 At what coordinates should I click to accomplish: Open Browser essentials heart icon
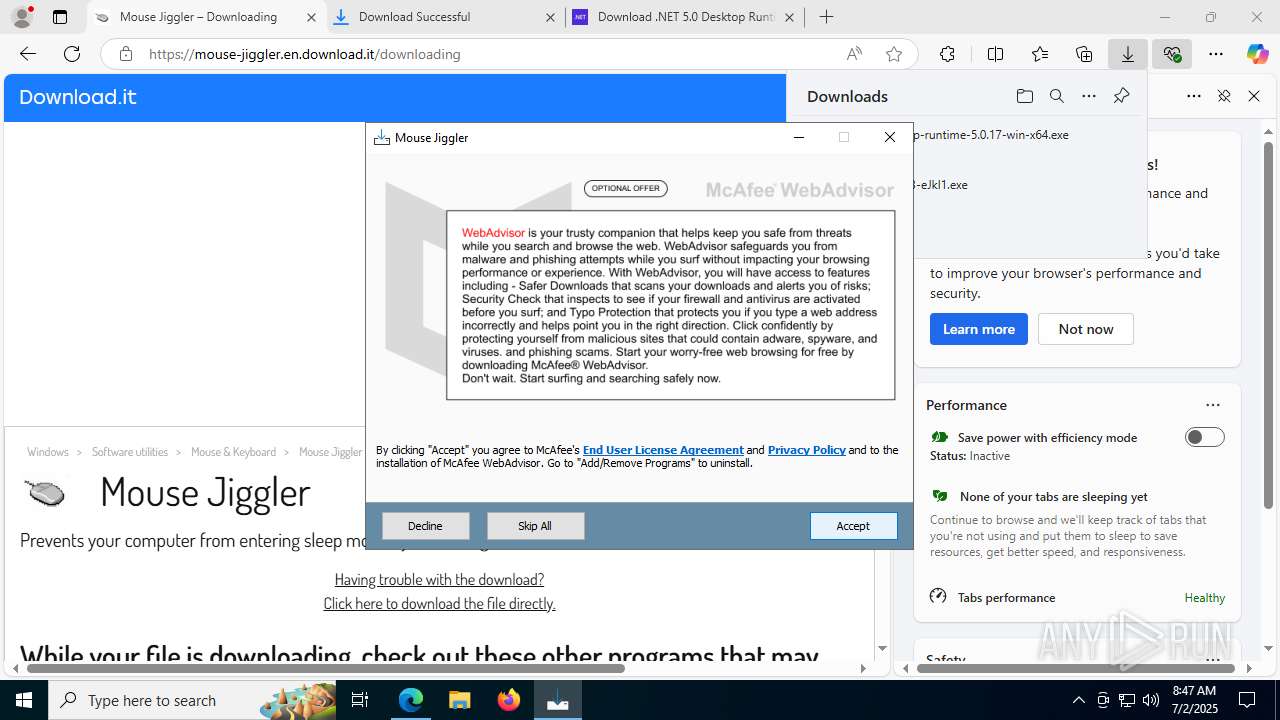[1172, 54]
